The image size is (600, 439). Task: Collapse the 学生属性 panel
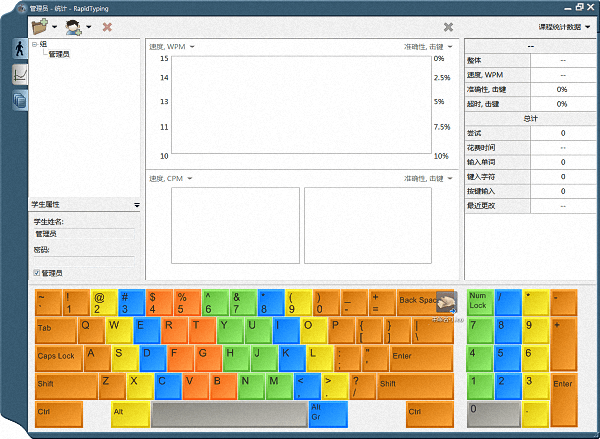(136, 204)
